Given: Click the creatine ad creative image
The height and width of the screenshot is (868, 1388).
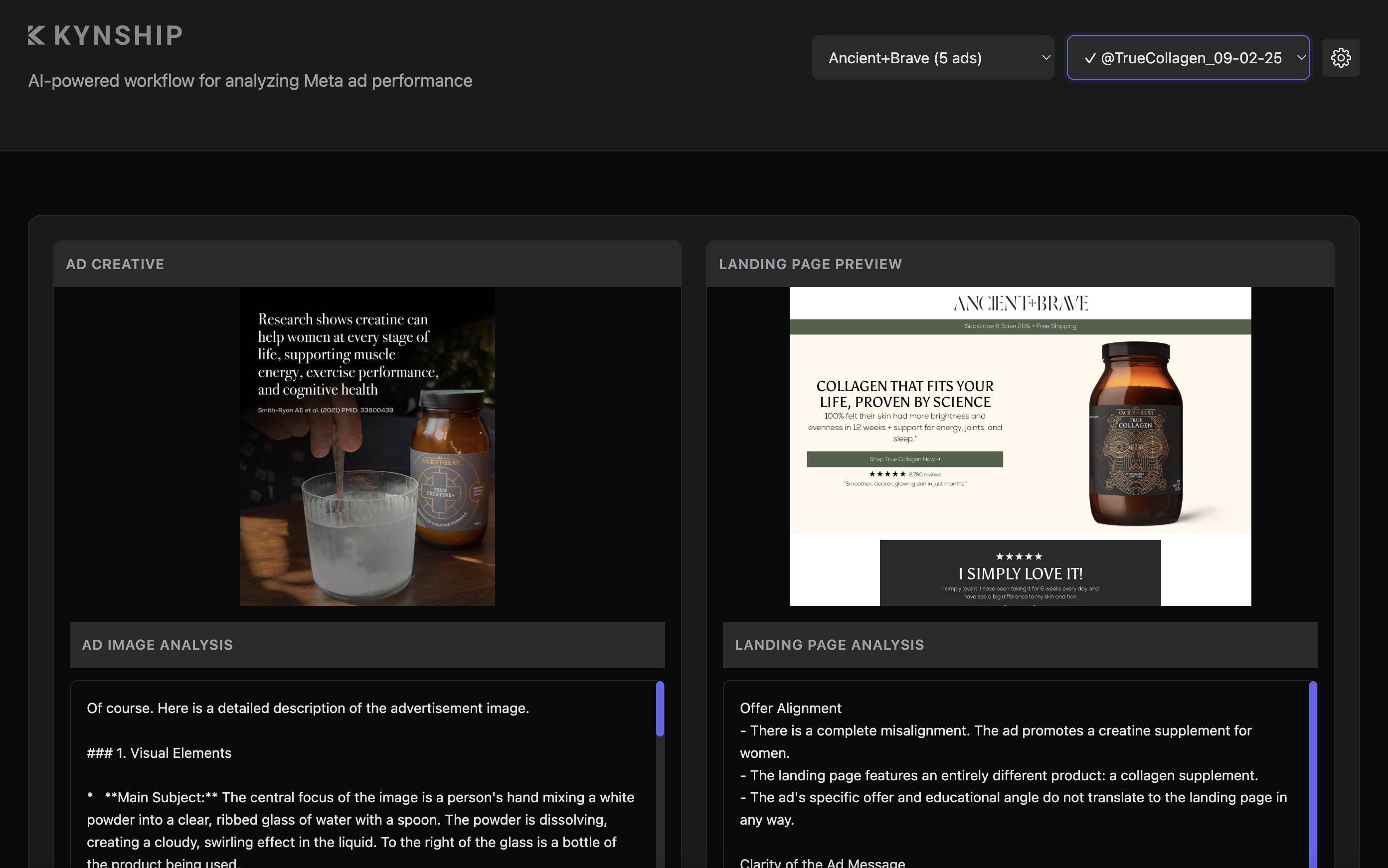Looking at the screenshot, I should (367, 446).
